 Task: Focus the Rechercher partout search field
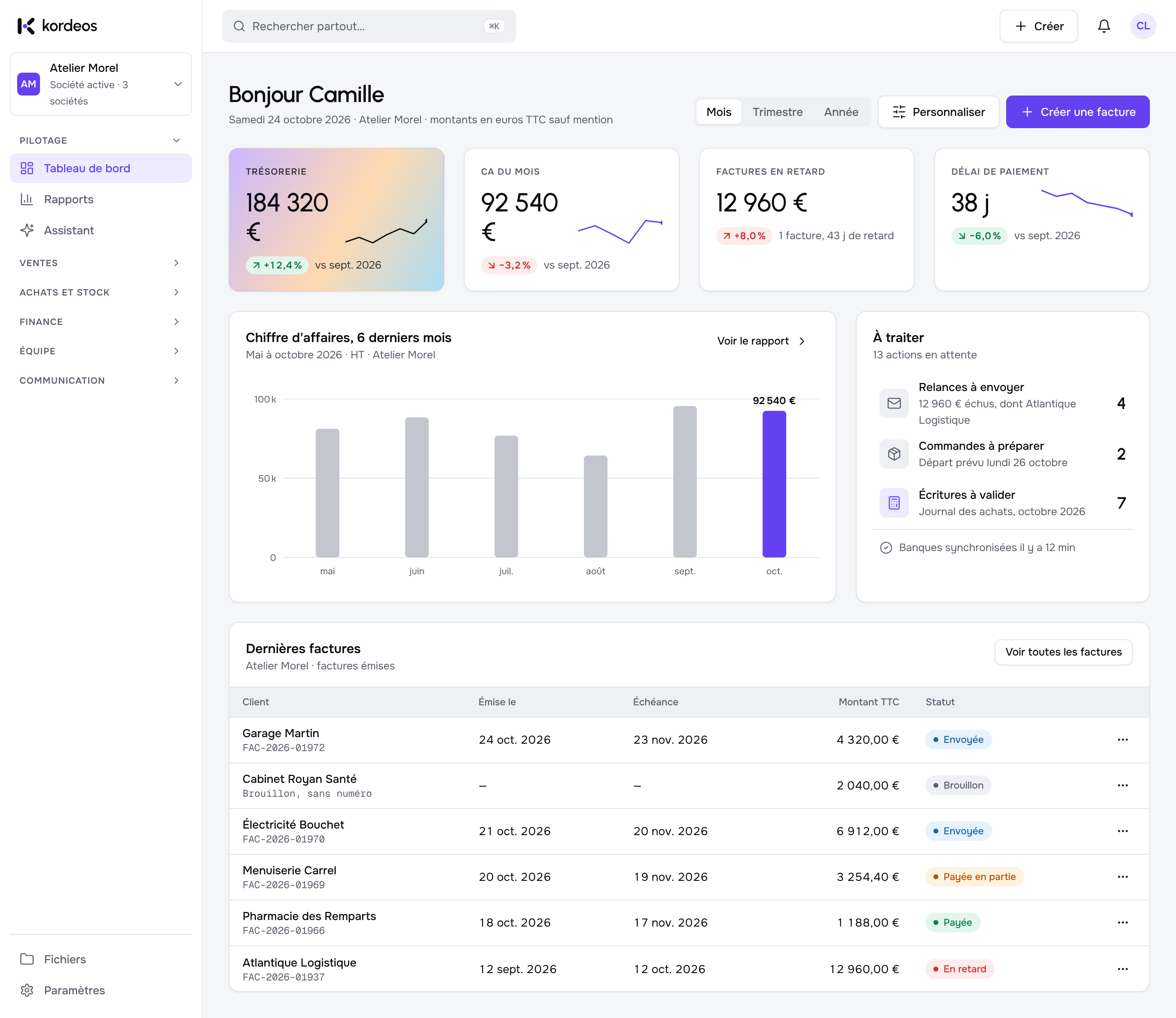click(x=369, y=26)
